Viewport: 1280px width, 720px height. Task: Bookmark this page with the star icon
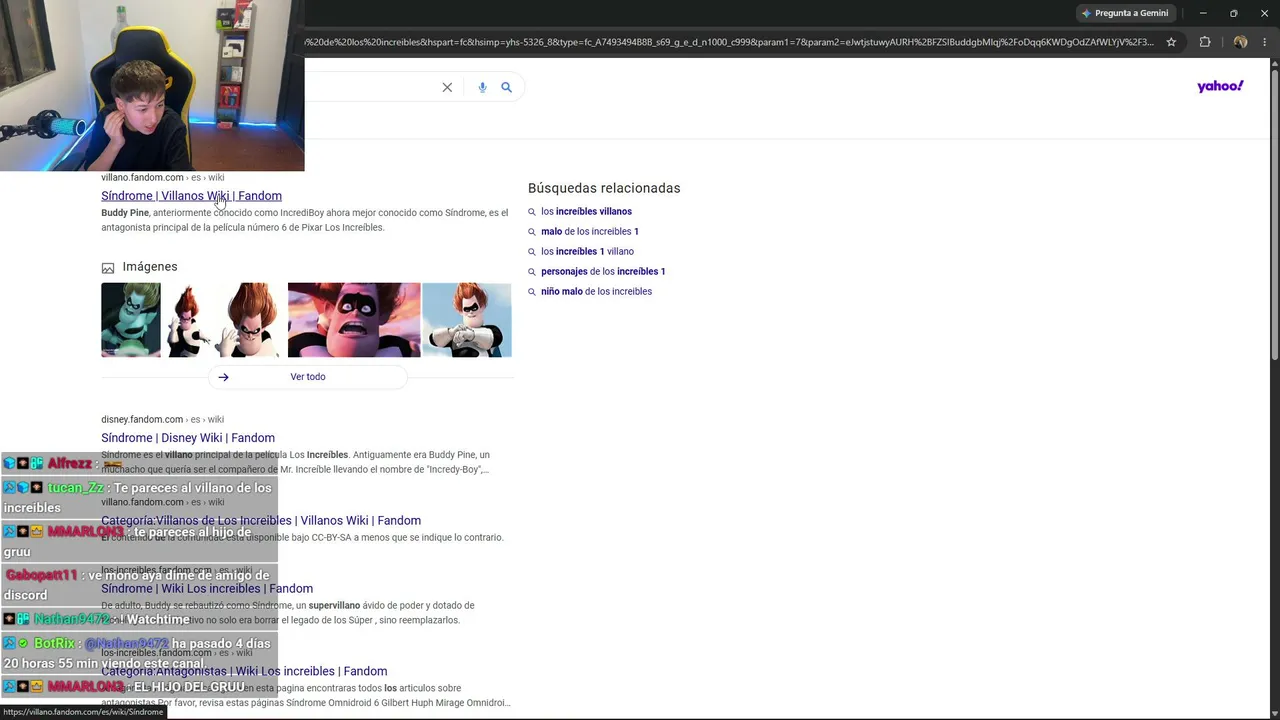tap(1171, 42)
